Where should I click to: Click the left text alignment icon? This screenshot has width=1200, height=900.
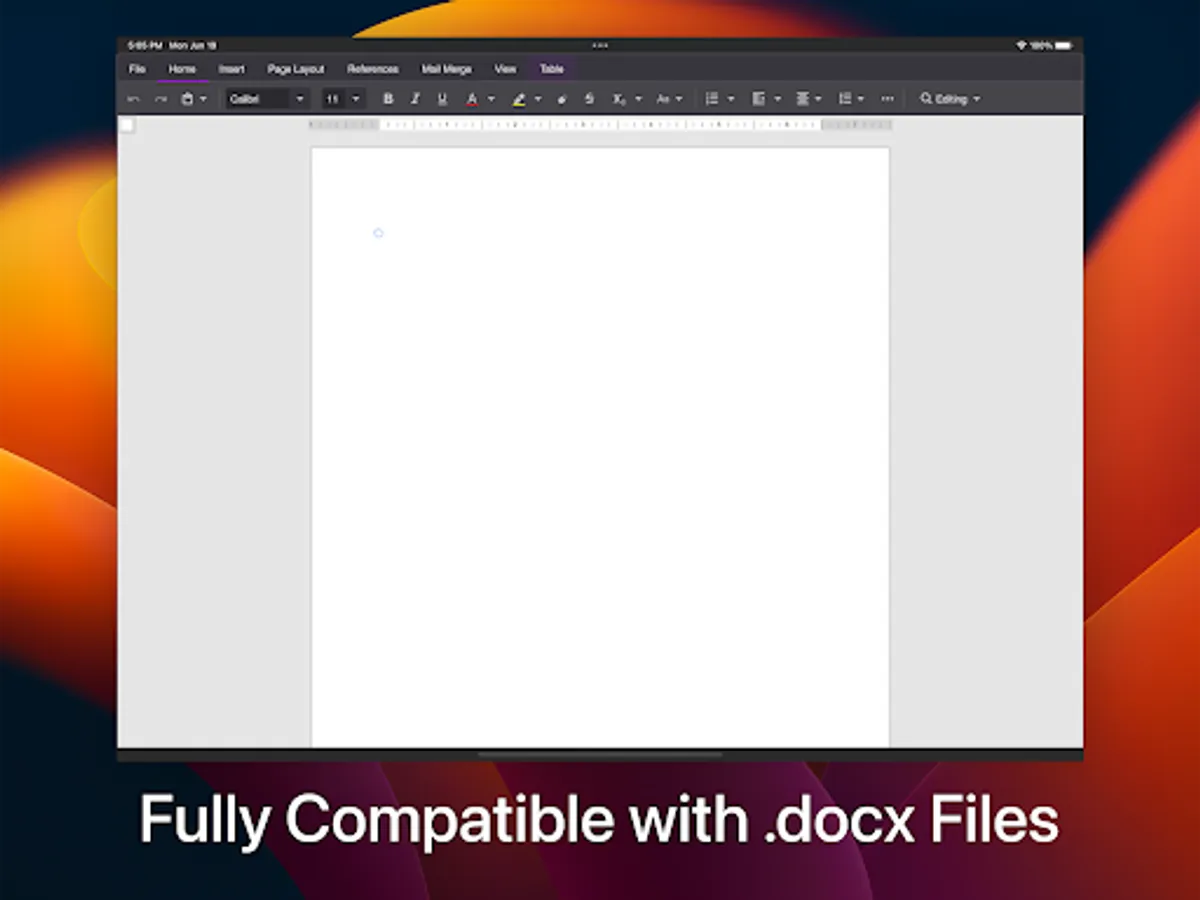pyautogui.click(x=758, y=99)
